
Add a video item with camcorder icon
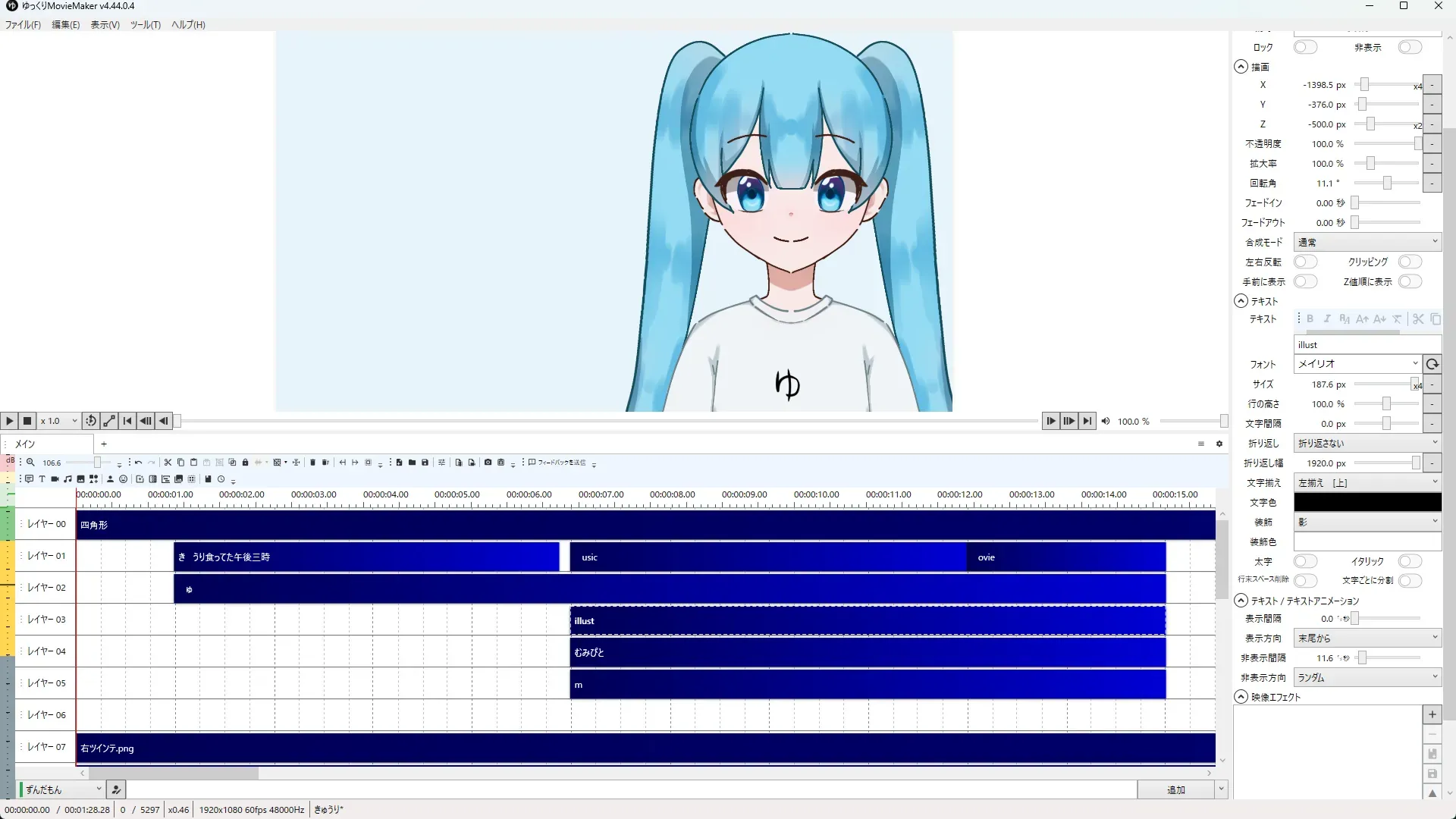coord(55,479)
